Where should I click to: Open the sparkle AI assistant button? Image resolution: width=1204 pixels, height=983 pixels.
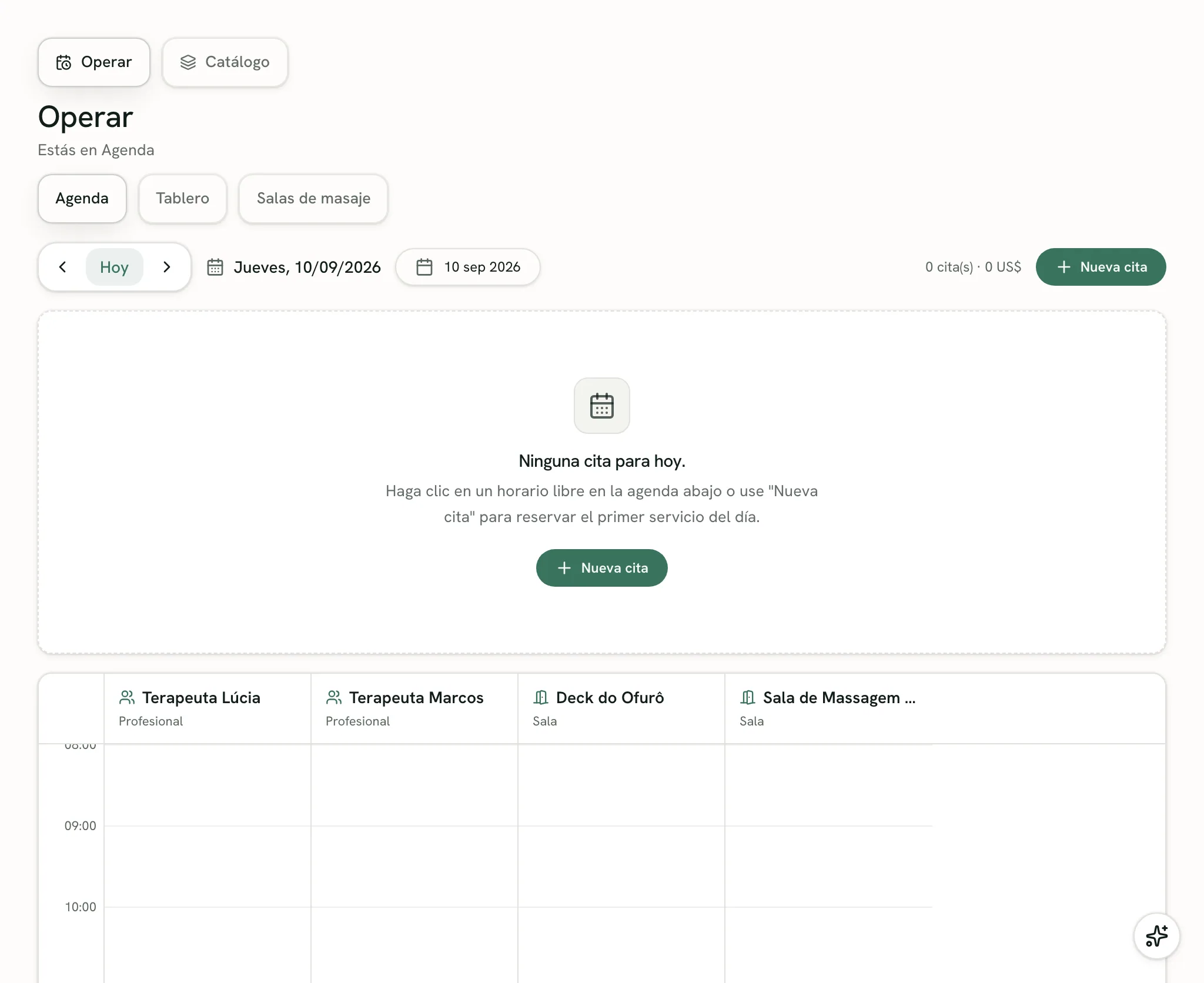[x=1156, y=936]
